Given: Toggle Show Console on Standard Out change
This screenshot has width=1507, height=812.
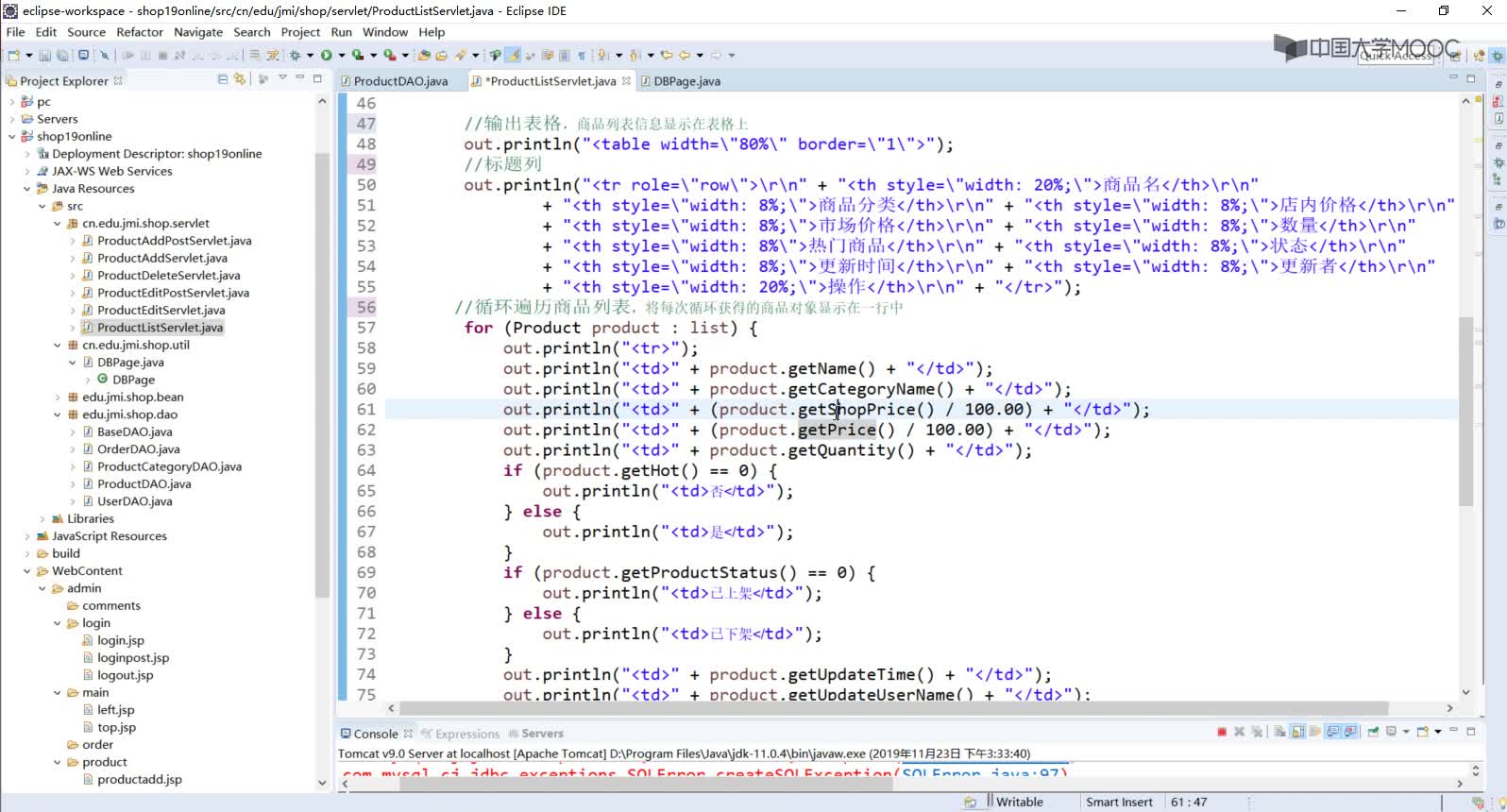Looking at the screenshot, I should click(x=1333, y=732).
